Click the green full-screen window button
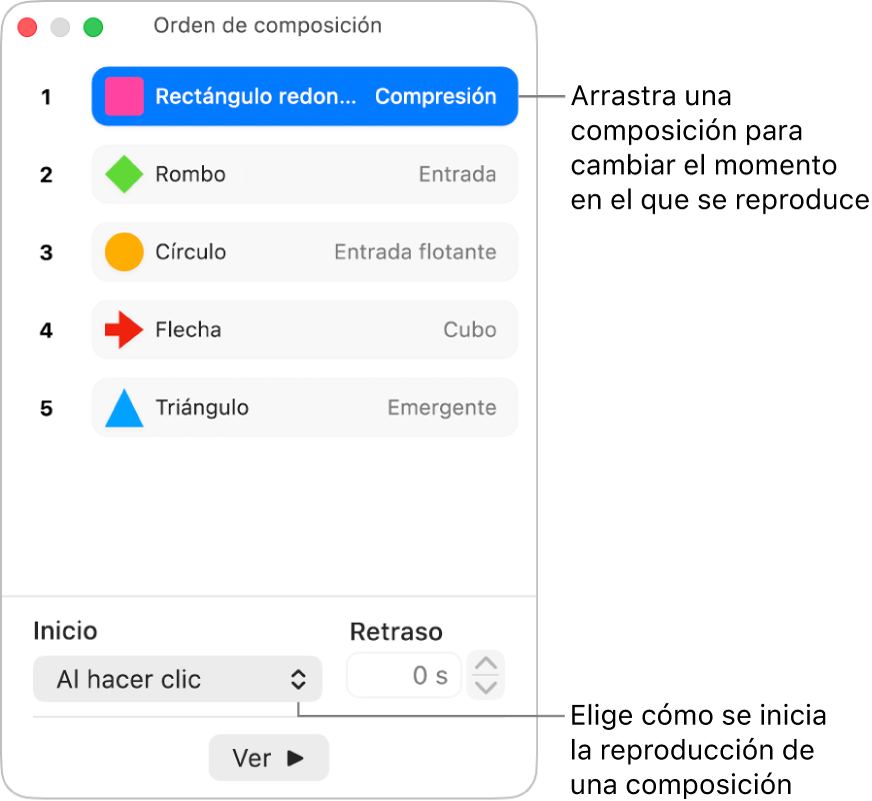 click(x=93, y=27)
